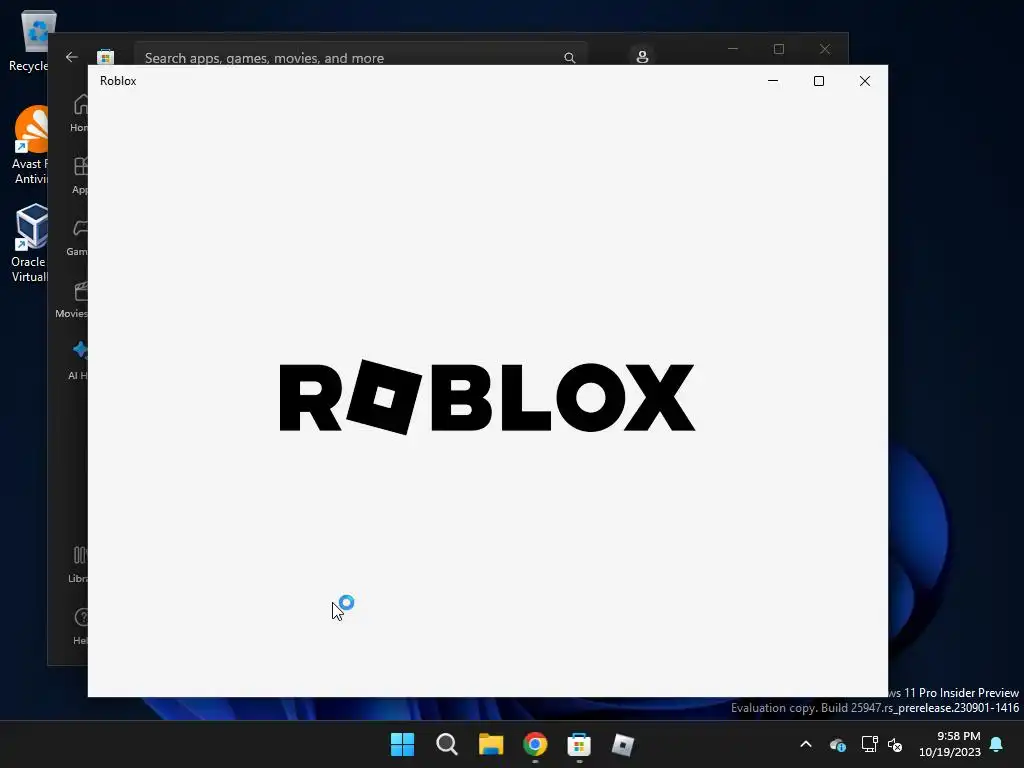
Task: Go back in Microsoft Store
Action: point(72,57)
